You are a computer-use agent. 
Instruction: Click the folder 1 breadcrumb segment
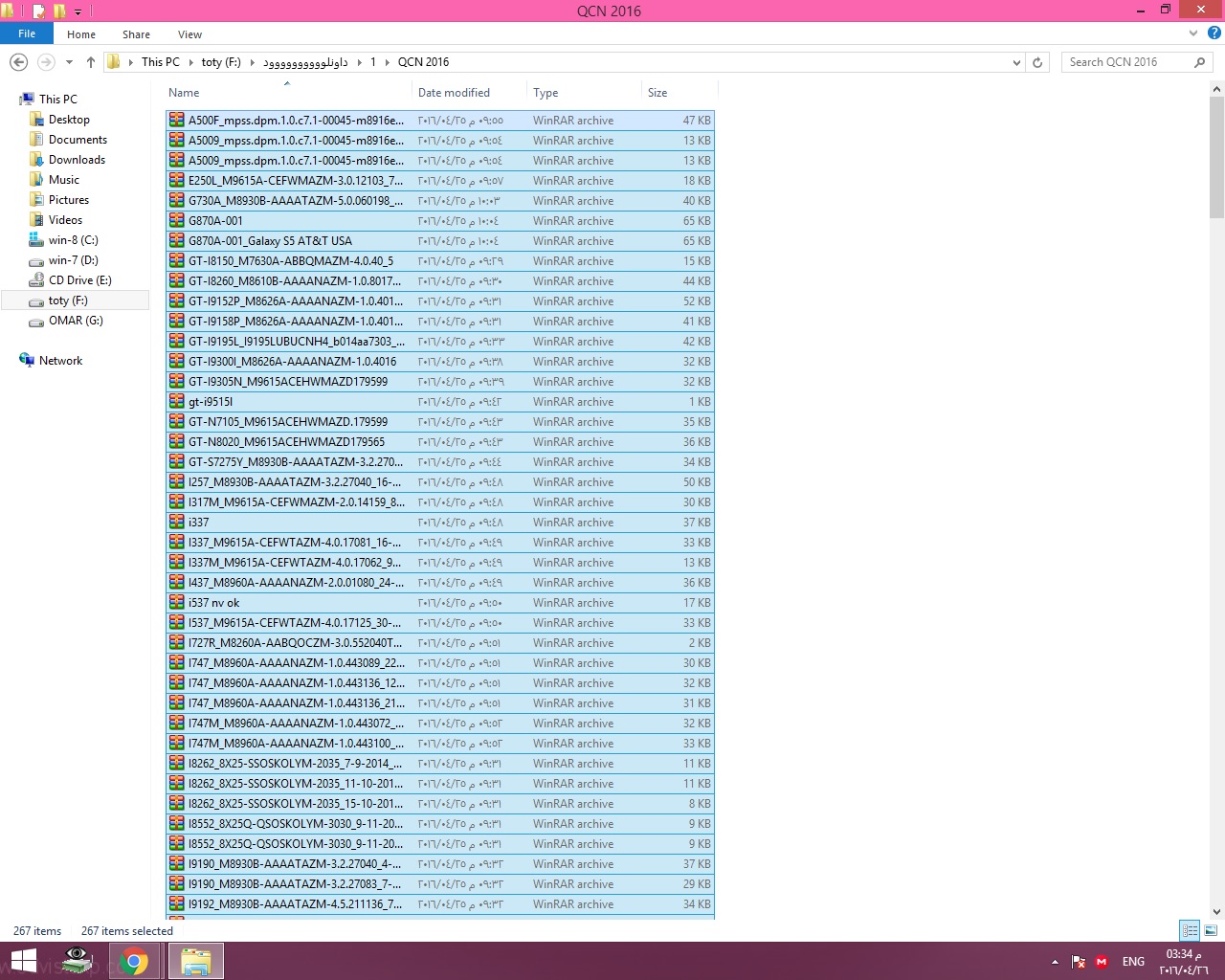pyautogui.click(x=373, y=62)
